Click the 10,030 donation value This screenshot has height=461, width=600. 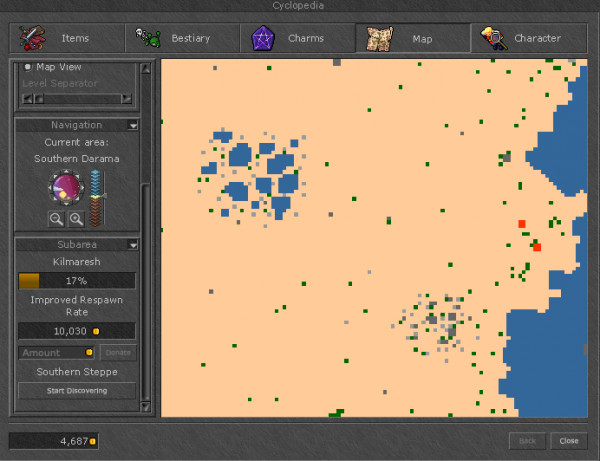(70, 331)
